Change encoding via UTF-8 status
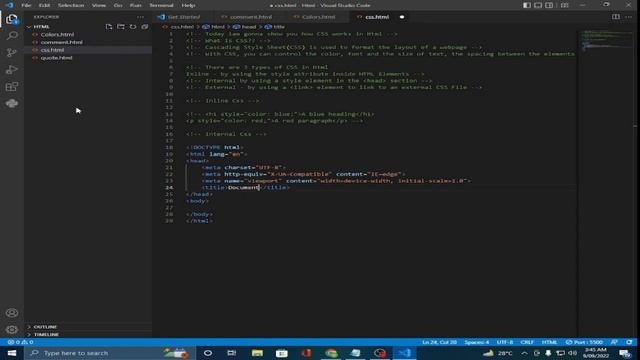This screenshot has width=640, height=360. [x=504, y=342]
